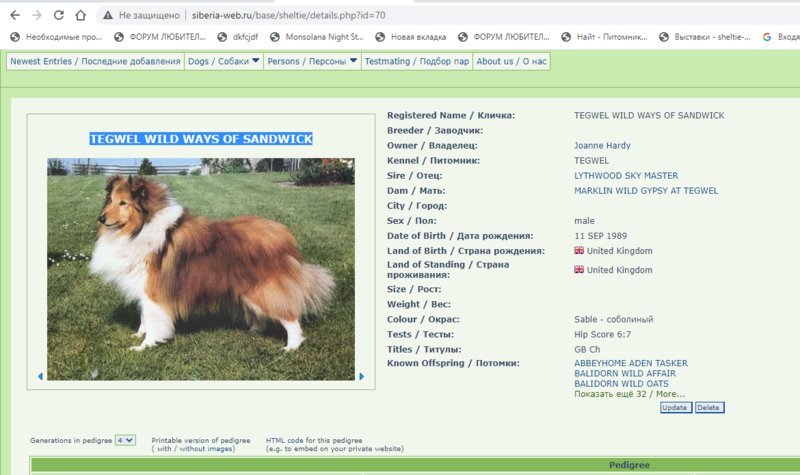
Task: Open the Google 'Входя...' bookmark
Action: tap(781, 37)
